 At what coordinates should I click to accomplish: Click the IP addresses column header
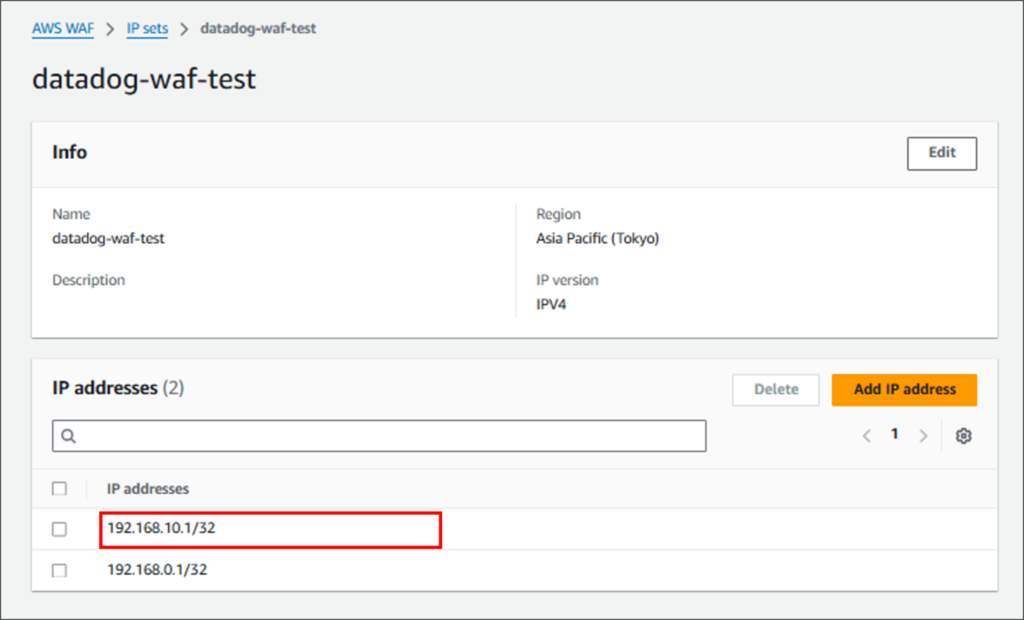point(148,489)
